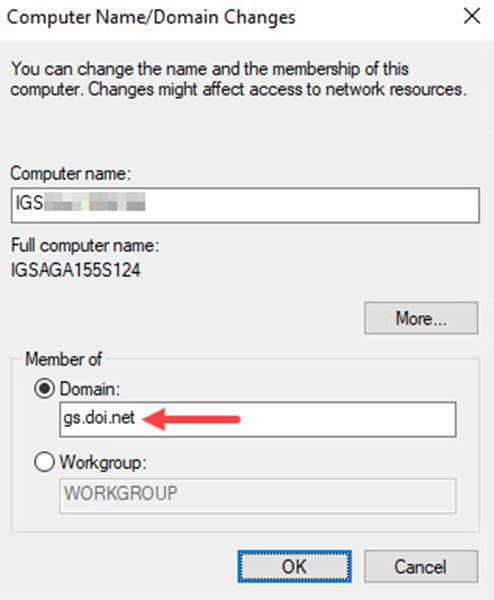Viewport: 494px width, 600px height.
Task: Click the "Workgroup:" label text
Action: (103, 463)
